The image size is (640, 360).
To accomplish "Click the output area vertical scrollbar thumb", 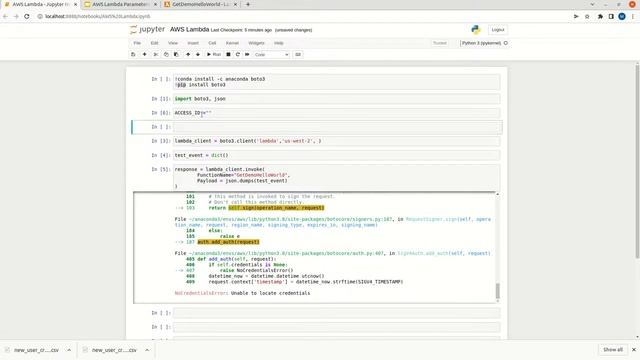I will click(497, 291).
